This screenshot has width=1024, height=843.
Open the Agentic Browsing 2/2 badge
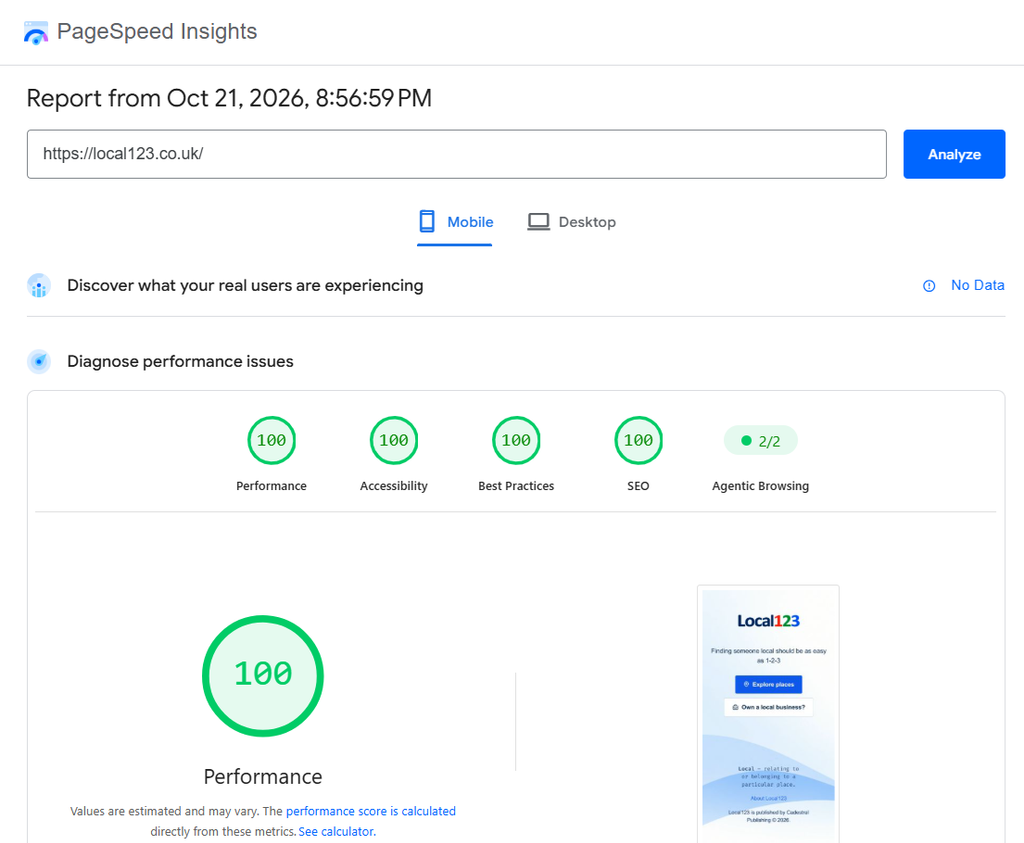761,441
